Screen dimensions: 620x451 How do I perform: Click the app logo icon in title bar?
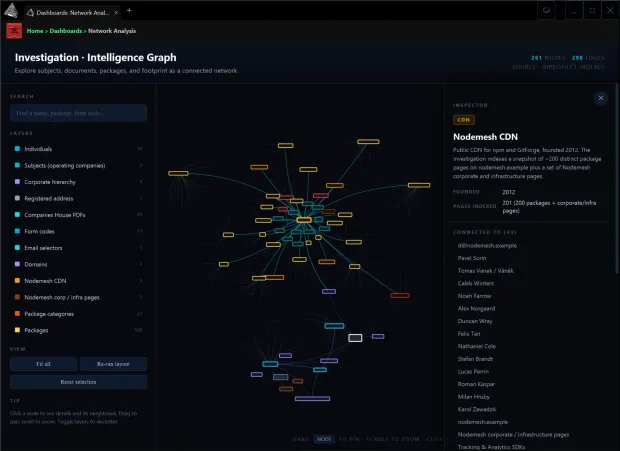11,11
